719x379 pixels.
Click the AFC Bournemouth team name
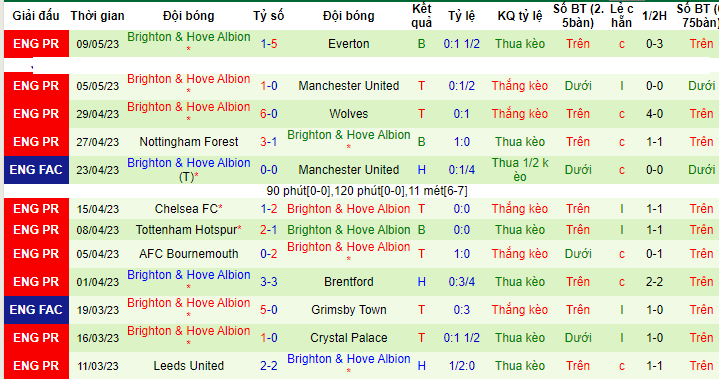[x=189, y=254]
